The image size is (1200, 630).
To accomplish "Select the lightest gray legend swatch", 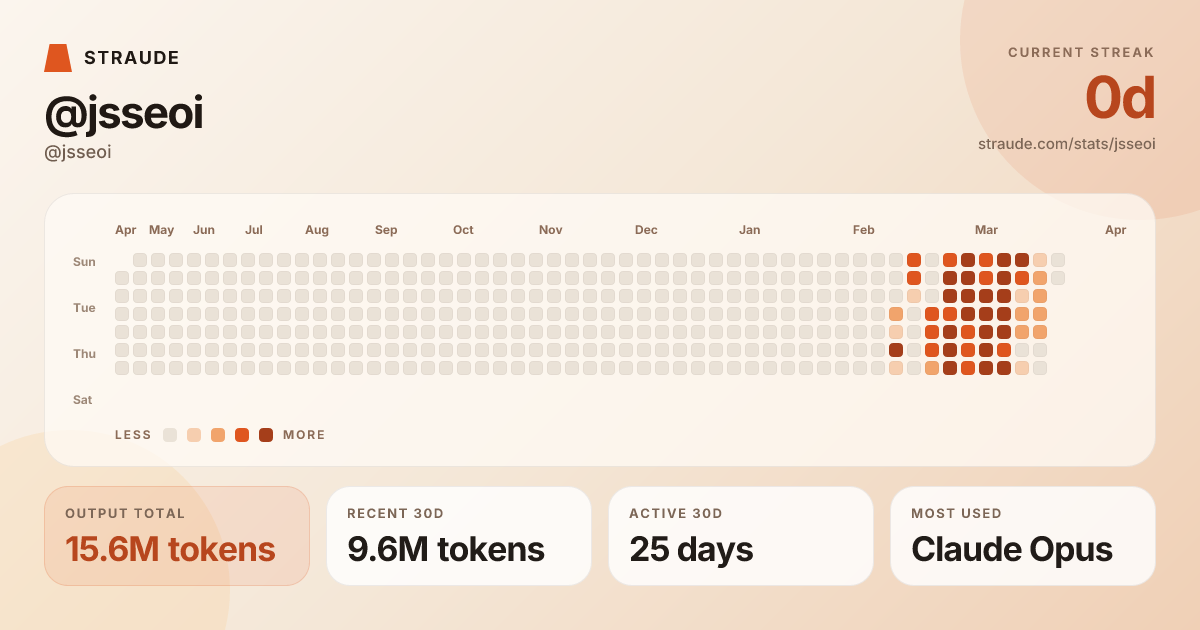I will 170,435.
